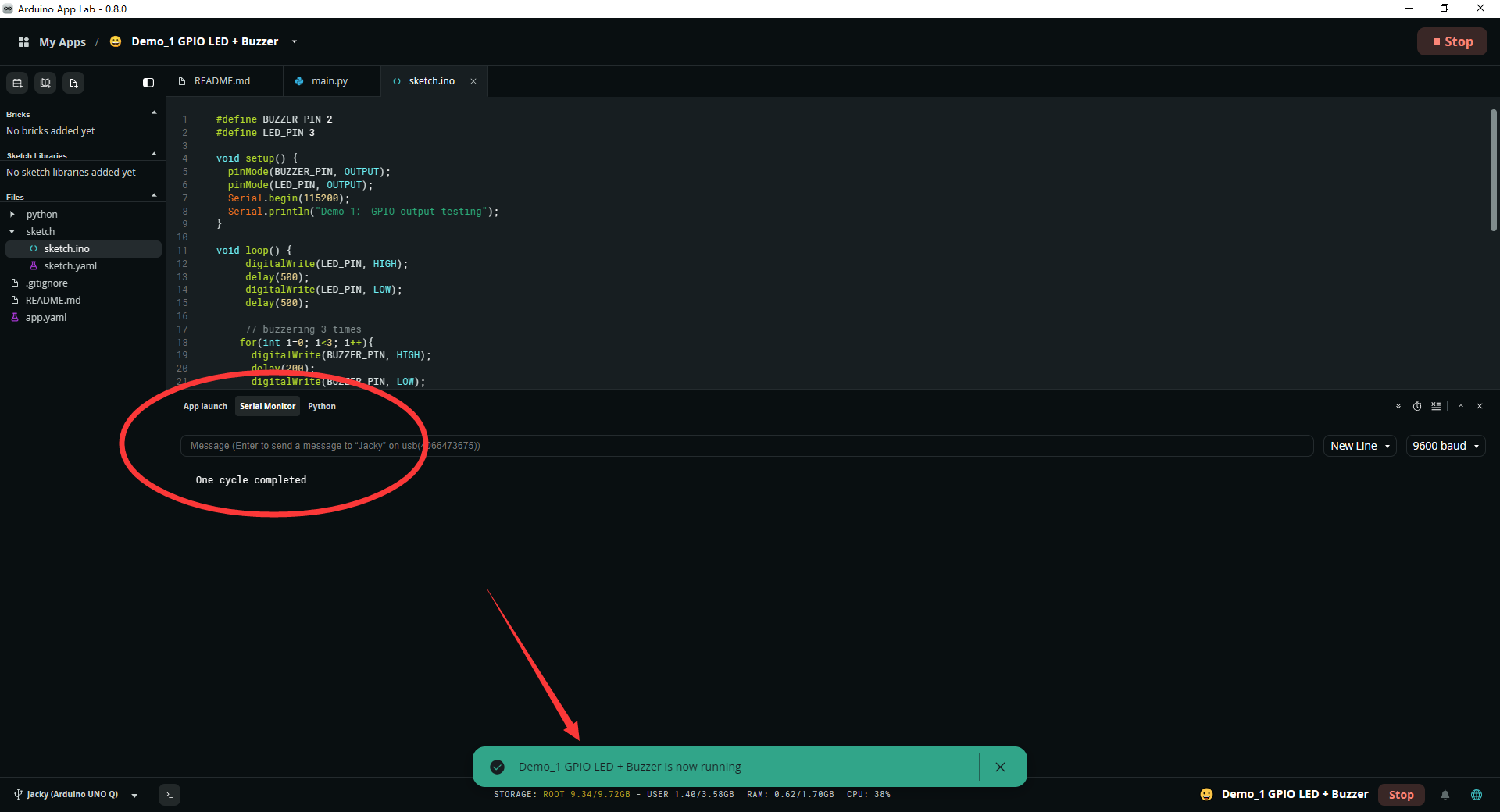Select the Python console tab
Screen dimensions: 1500x812
click(322, 406)
